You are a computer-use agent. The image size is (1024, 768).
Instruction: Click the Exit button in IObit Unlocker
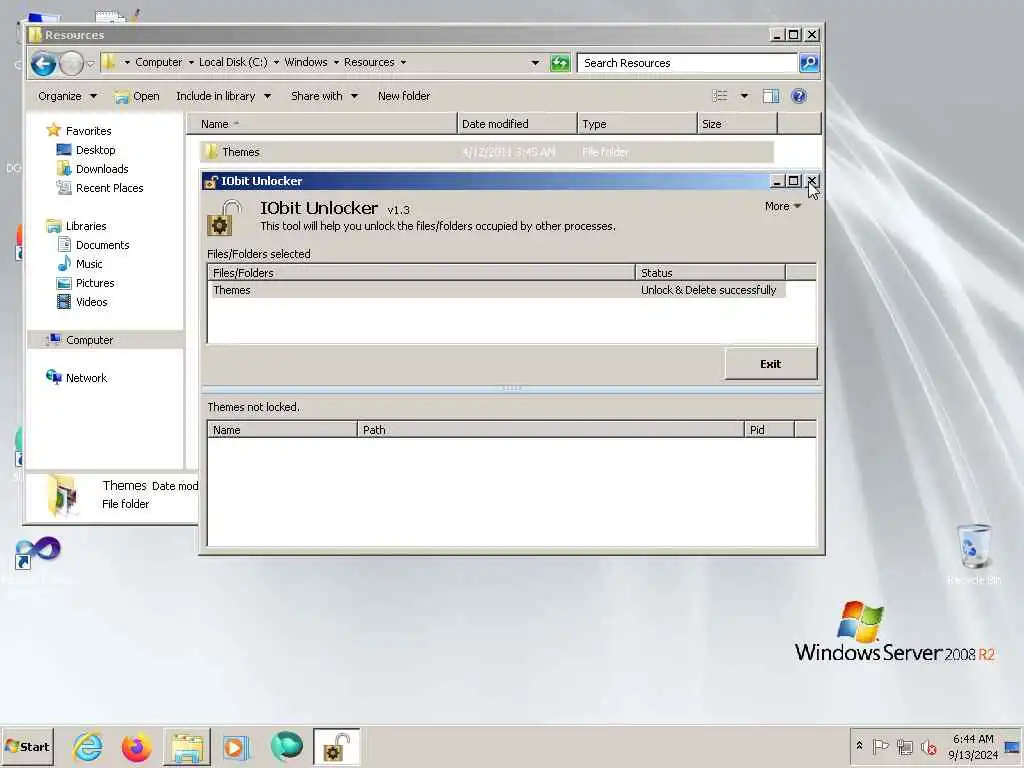(x=771, y=364)
